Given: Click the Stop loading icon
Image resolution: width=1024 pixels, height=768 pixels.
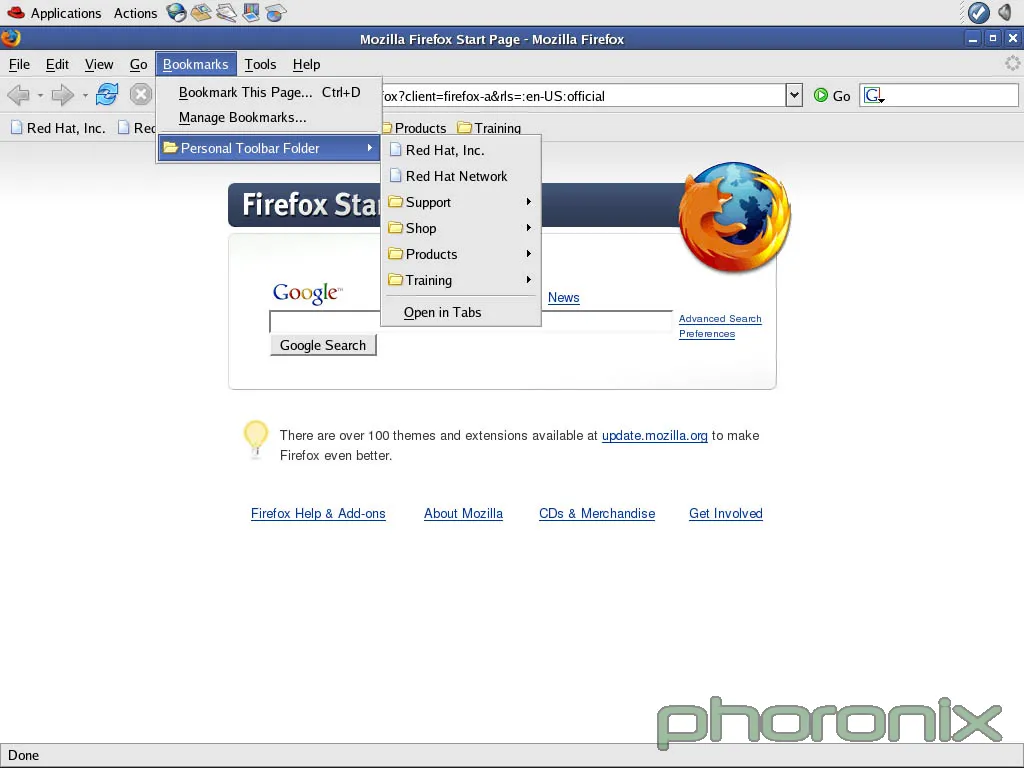Looking at the screenshot, I should 141,96.
